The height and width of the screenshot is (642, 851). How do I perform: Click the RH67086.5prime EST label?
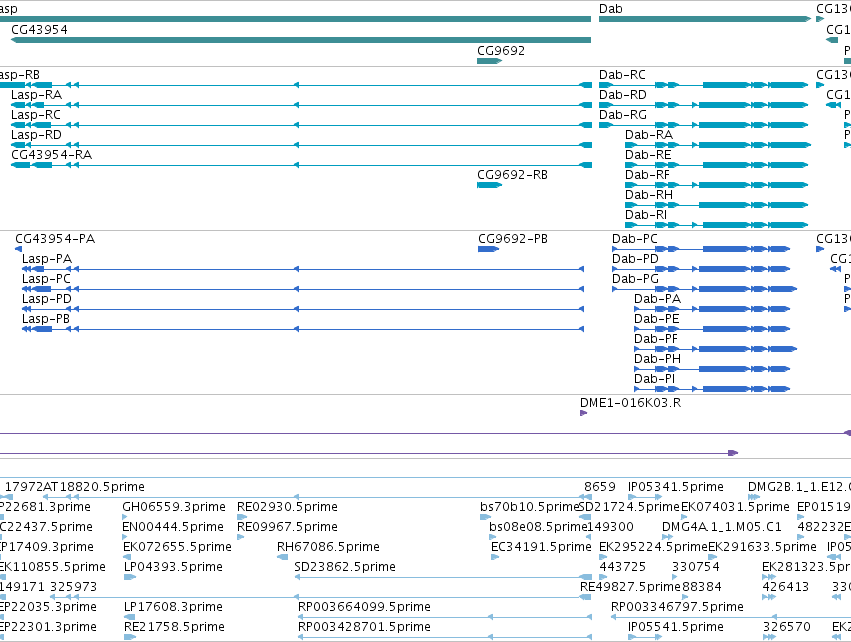tap(328, 548)
